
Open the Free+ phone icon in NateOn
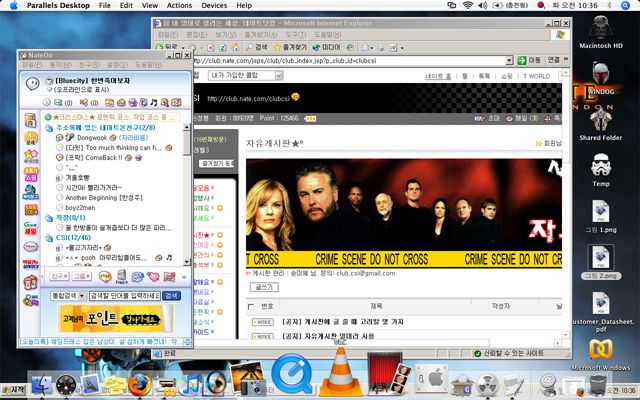click(121, 276)
